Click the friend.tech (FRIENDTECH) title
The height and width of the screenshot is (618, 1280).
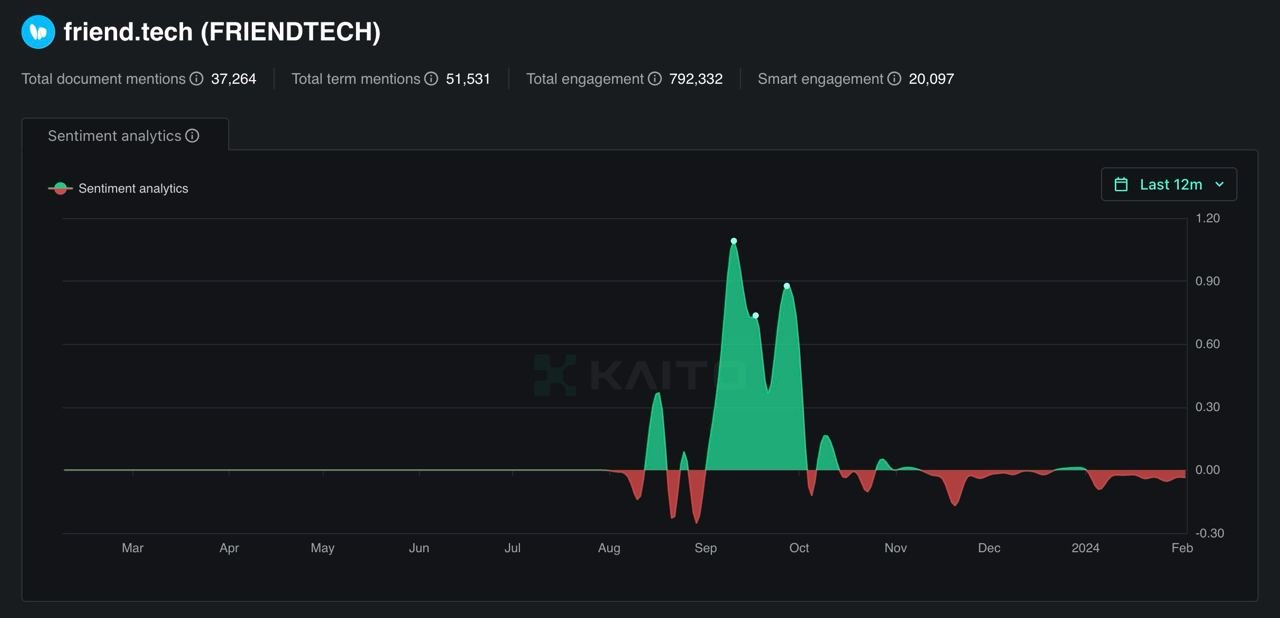[x=222, y=32]
